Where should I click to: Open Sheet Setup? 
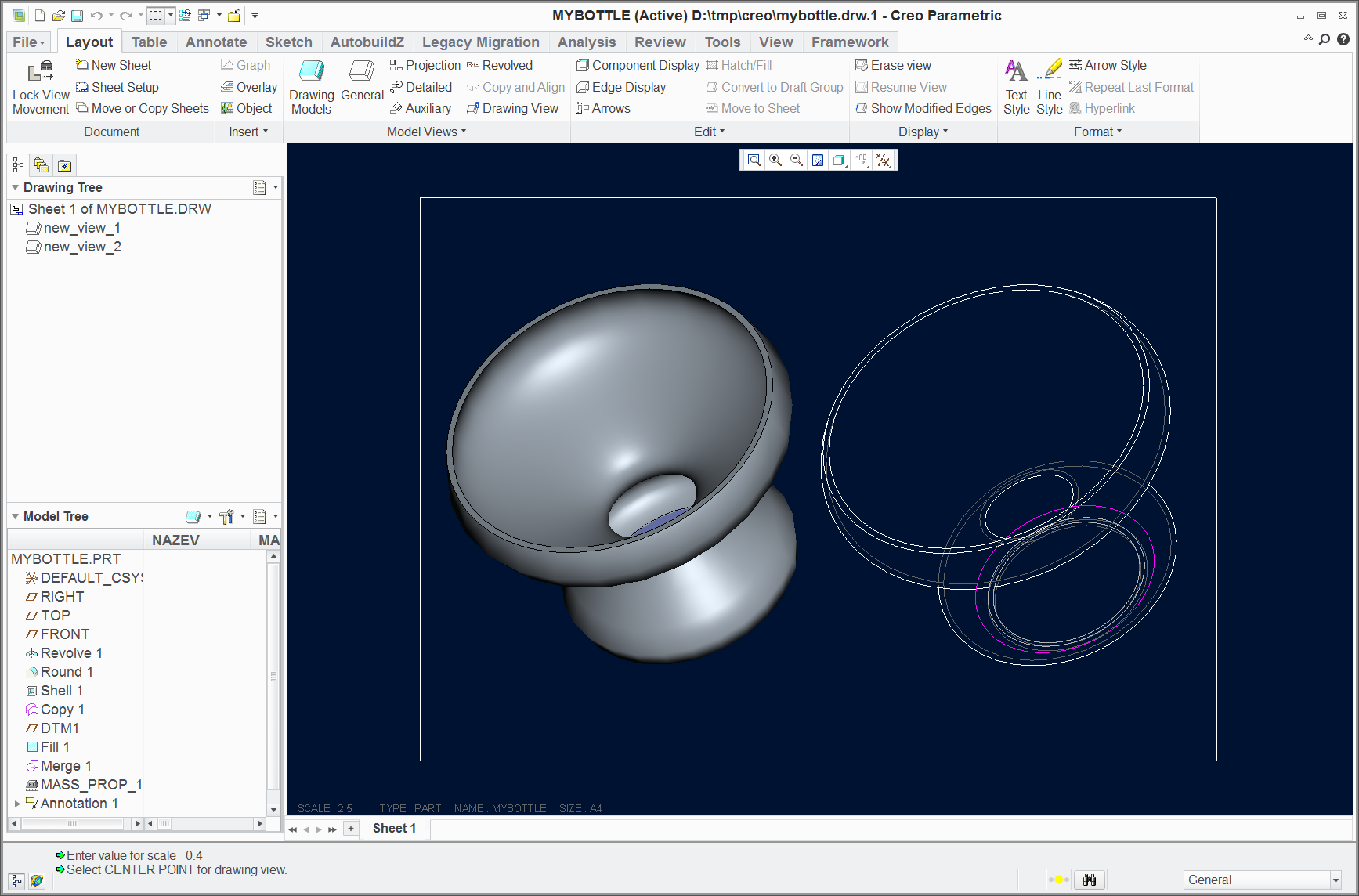[117, 87]
